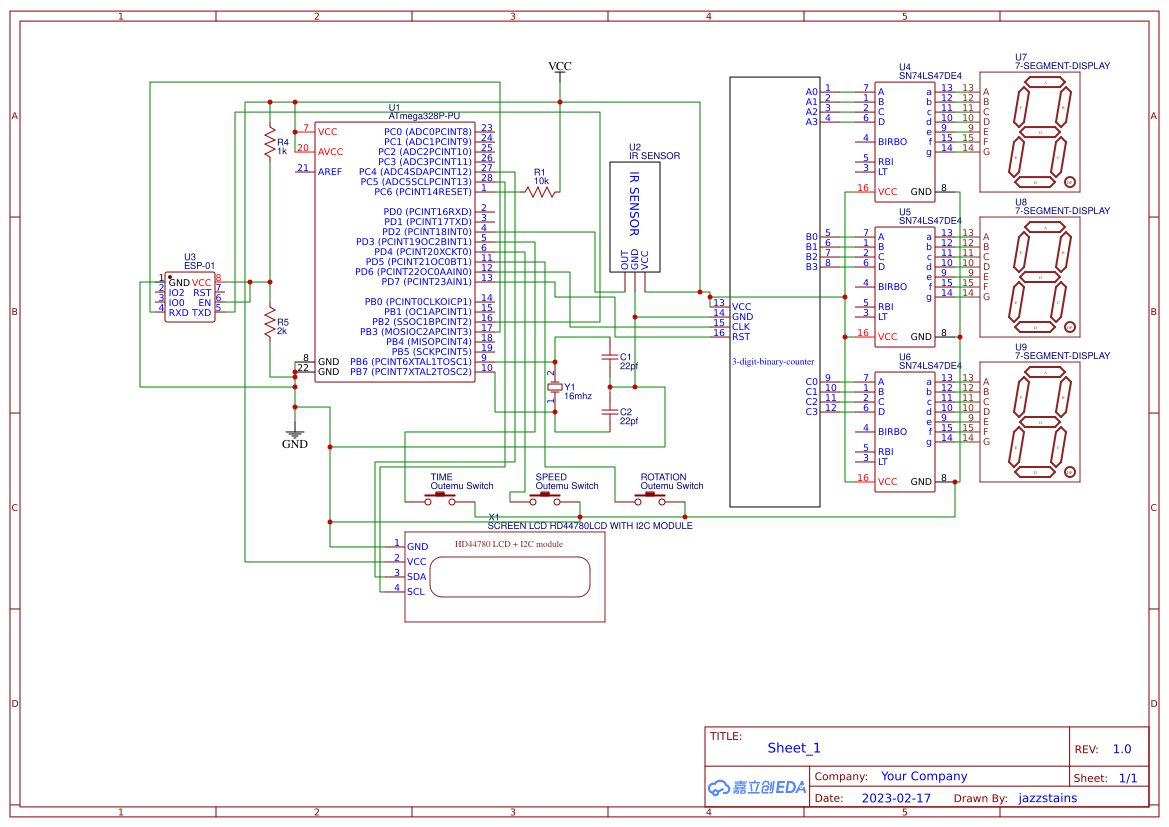Select the U6 SN74LS47DE4 decoder chip

pos(905,432)
